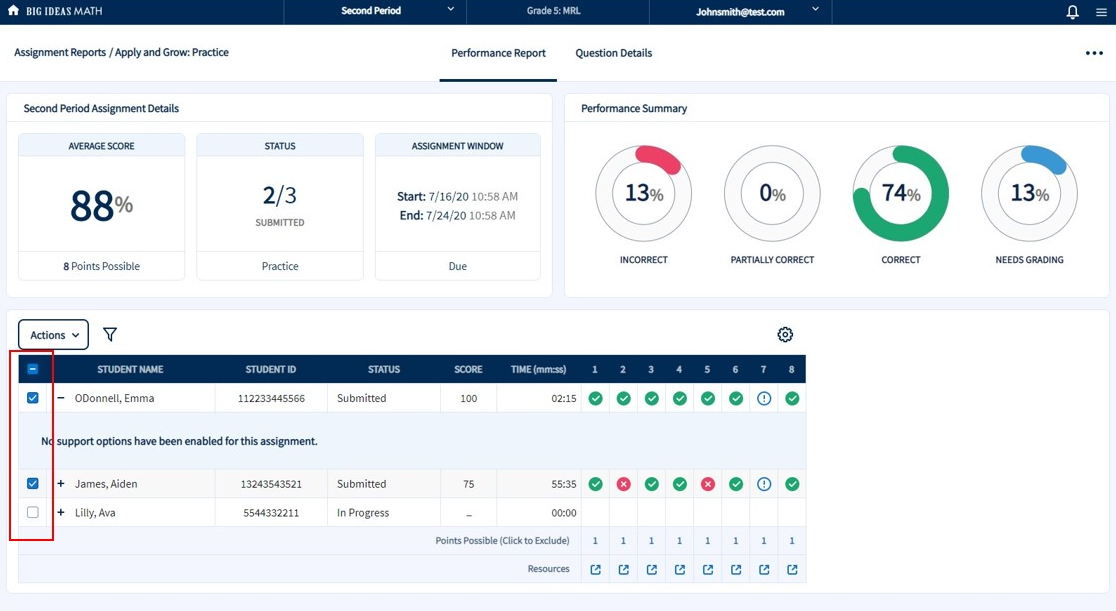Open table settings gear icon
The width and height of the screenshot is (1116, 611).
point(785,335)
